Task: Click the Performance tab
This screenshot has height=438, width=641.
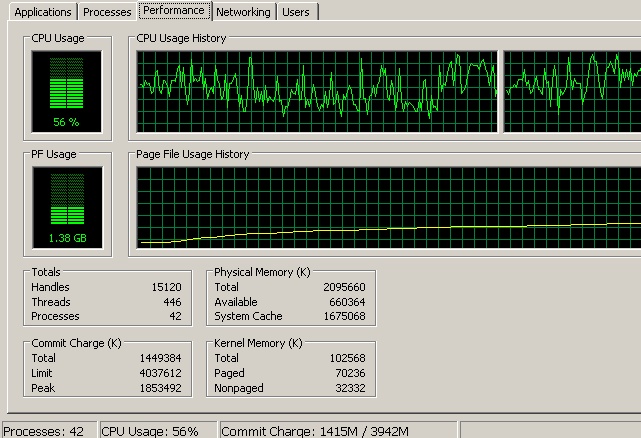Action: coord(174,10)
